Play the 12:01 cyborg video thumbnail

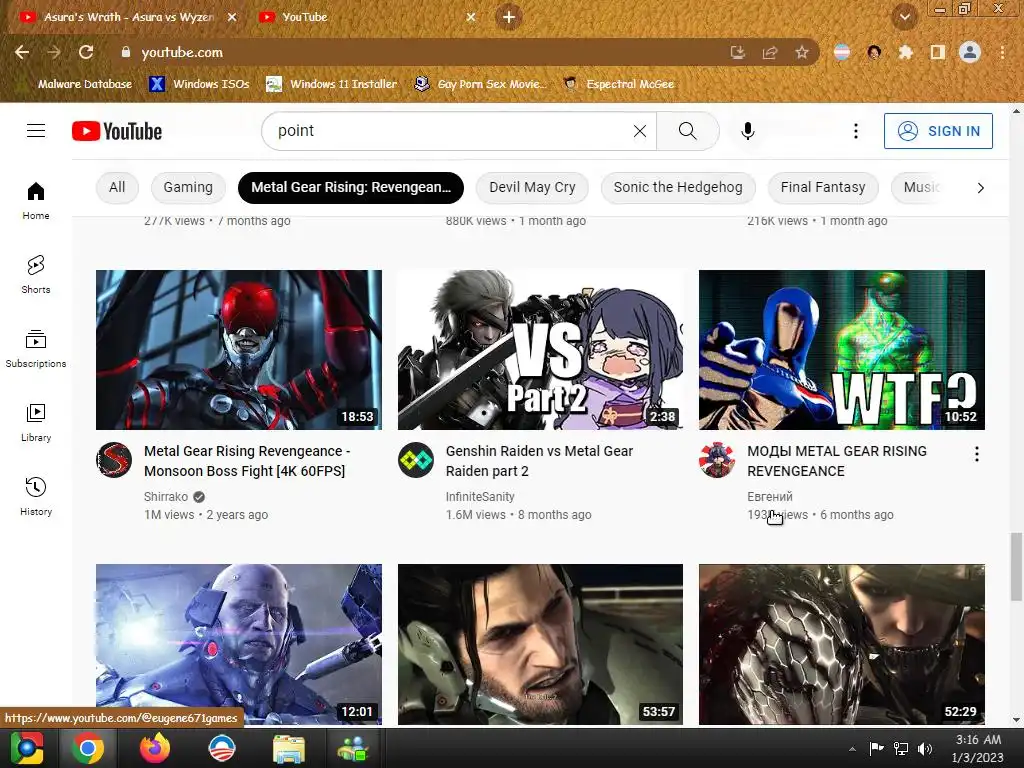239,645
